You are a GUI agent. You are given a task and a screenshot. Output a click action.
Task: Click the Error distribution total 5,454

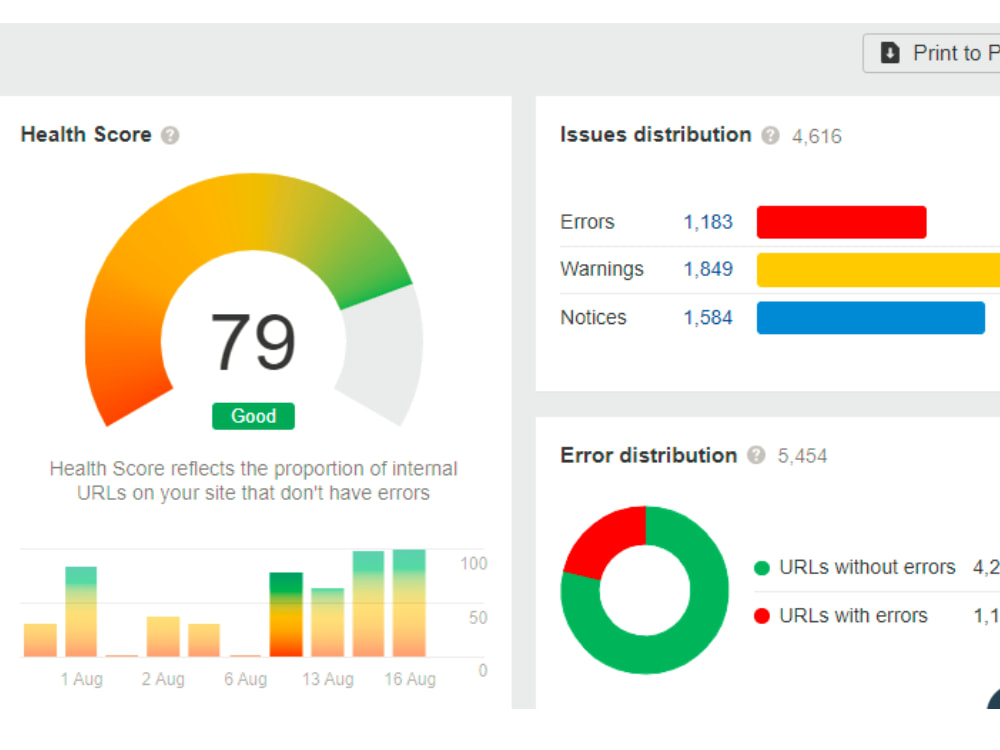click(x=802, y=456)
